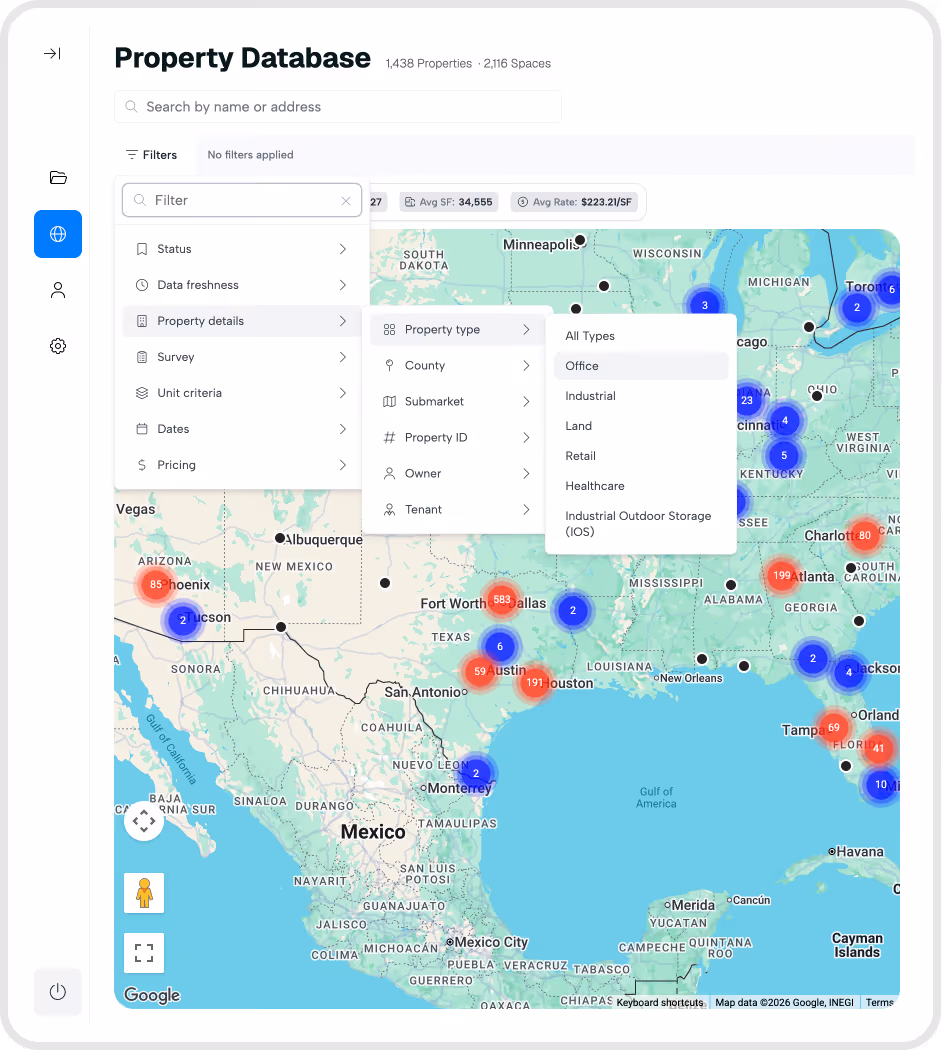Click the cluster marker 23 near Indiana
942x1050 pixels.
(x=747, y=400)
